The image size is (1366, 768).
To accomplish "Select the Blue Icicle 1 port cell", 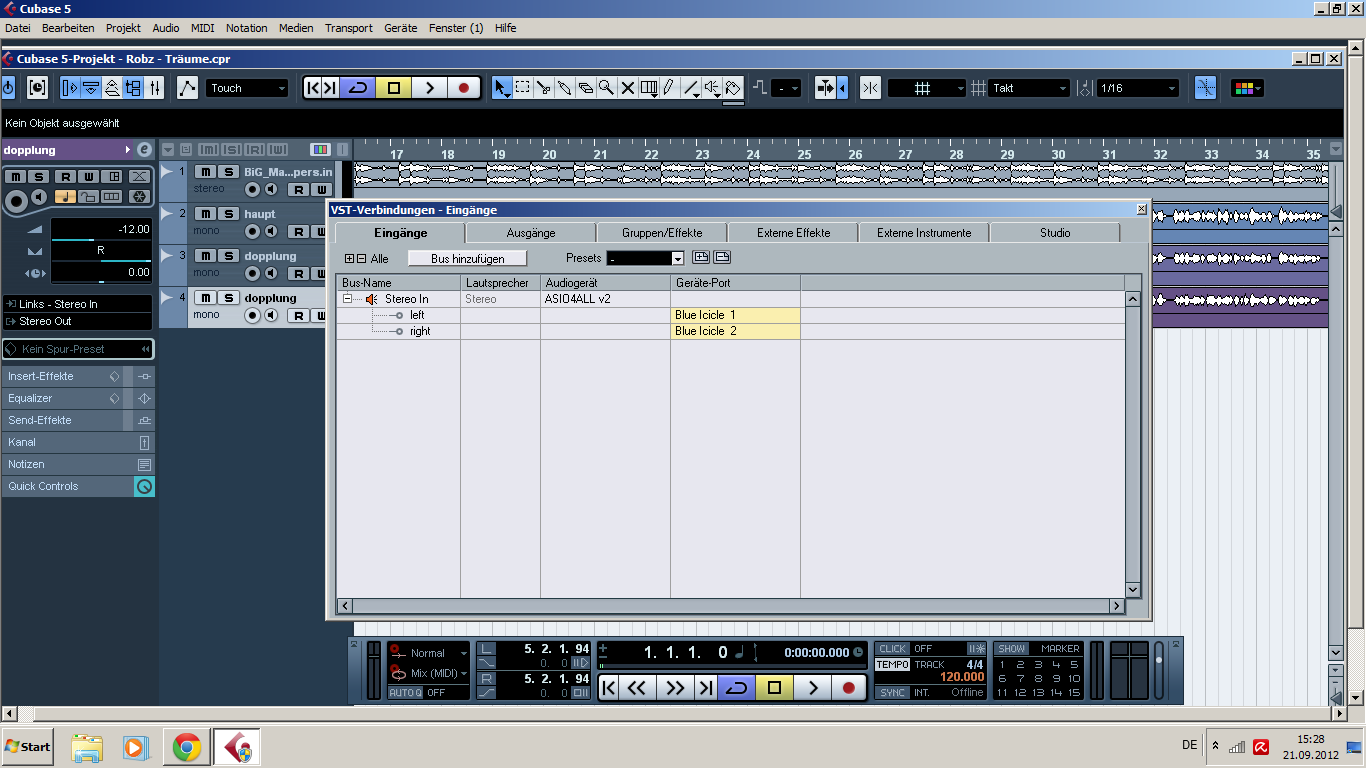I will click(x=735, y=315).
